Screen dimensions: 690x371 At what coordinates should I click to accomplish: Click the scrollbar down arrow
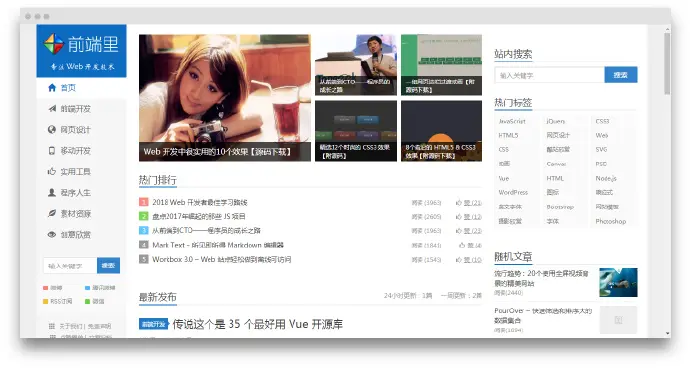[x=668, y=334]
